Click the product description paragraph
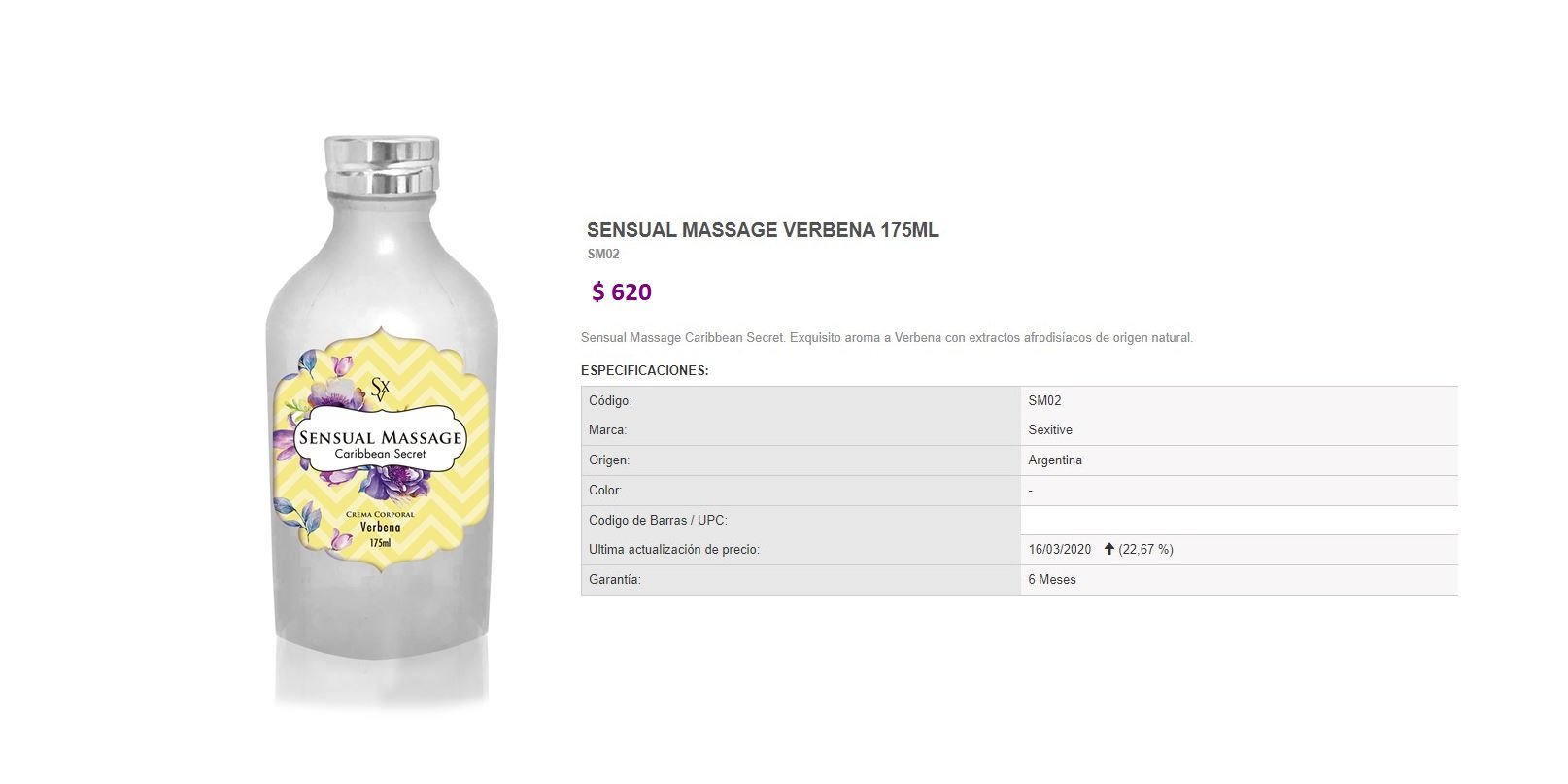 (x=887, y=338)
